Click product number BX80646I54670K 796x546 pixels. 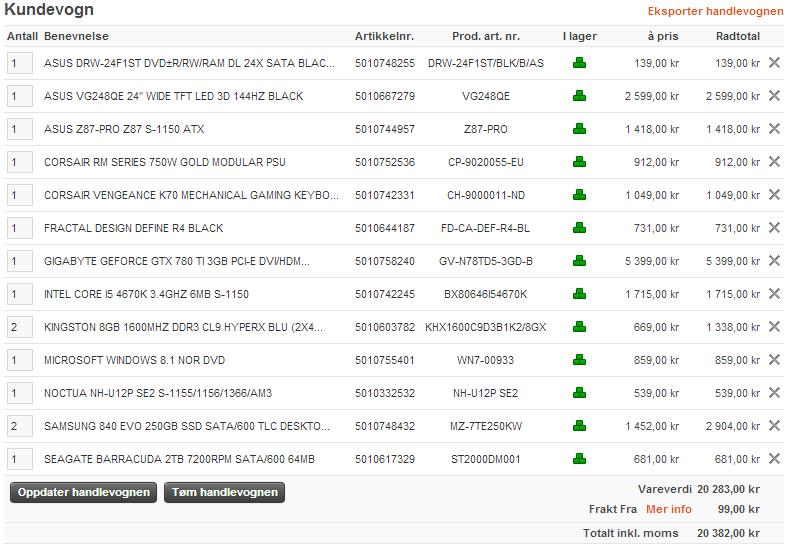(x=486, y=294)
